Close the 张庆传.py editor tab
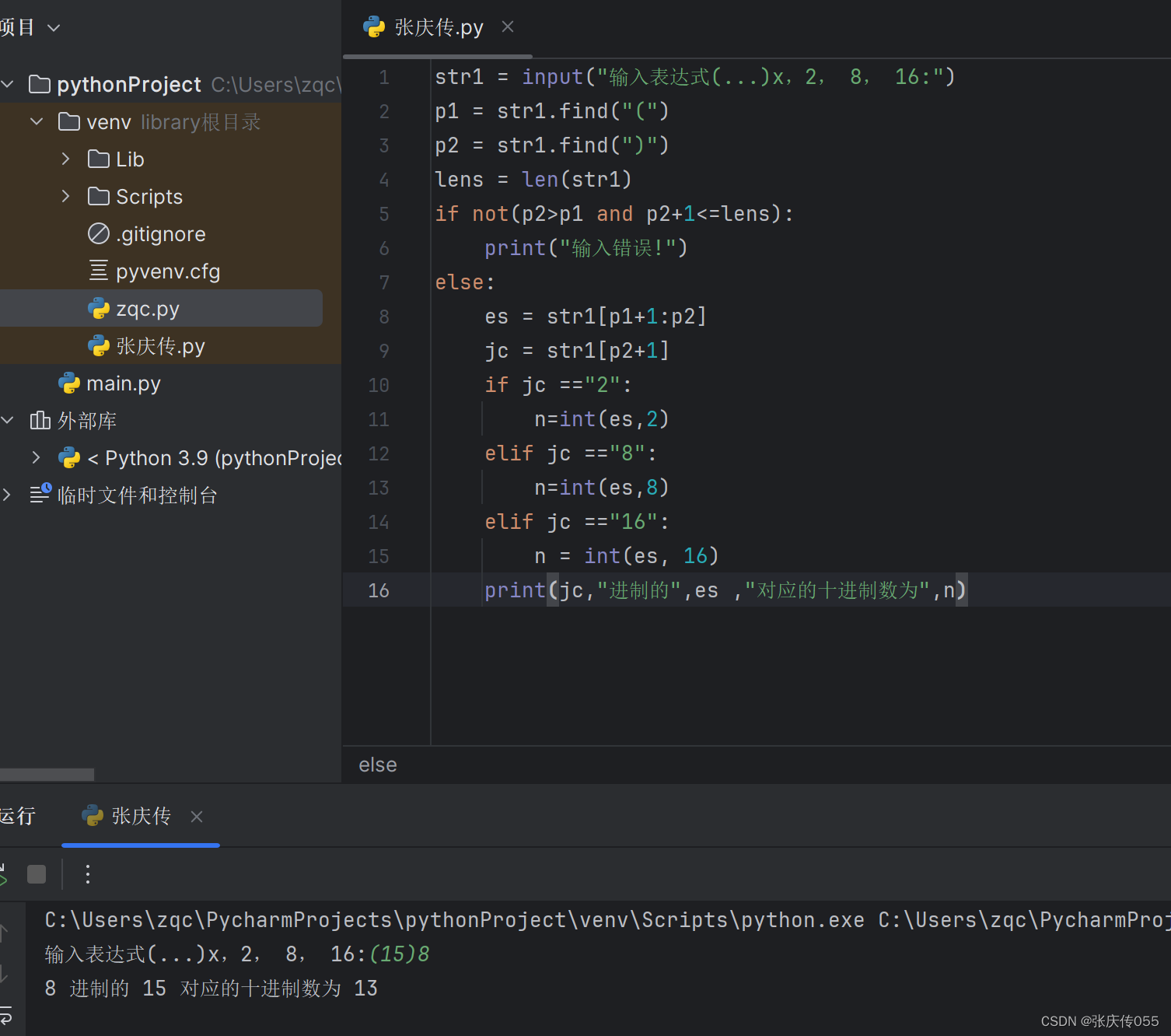The image size is (1171, 1036). coord(508,27)
